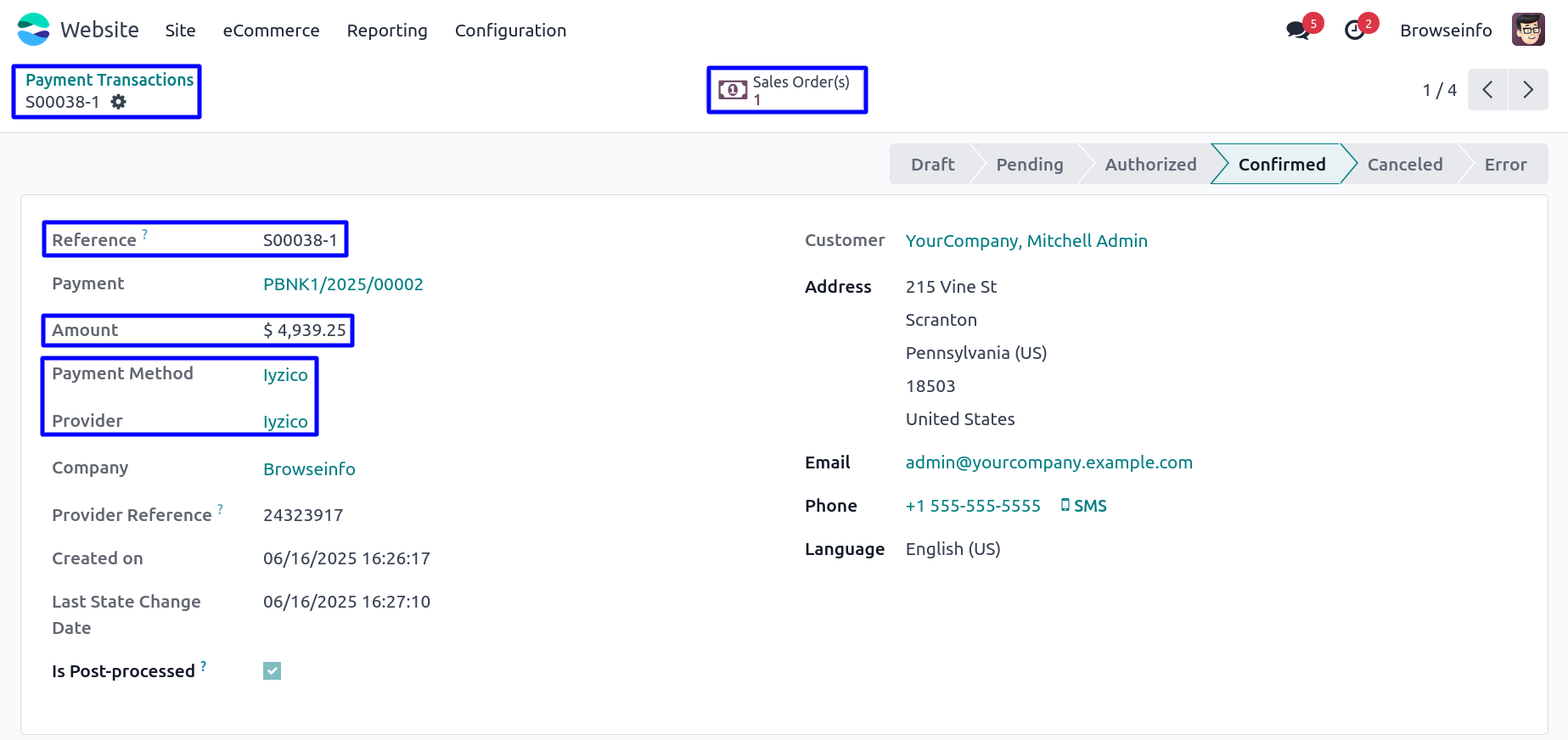Image resolution: width=1568 pixels, height=740 pixels.
Task: Open the Payment Method Iyzico link
Action: tap(285, 375)
